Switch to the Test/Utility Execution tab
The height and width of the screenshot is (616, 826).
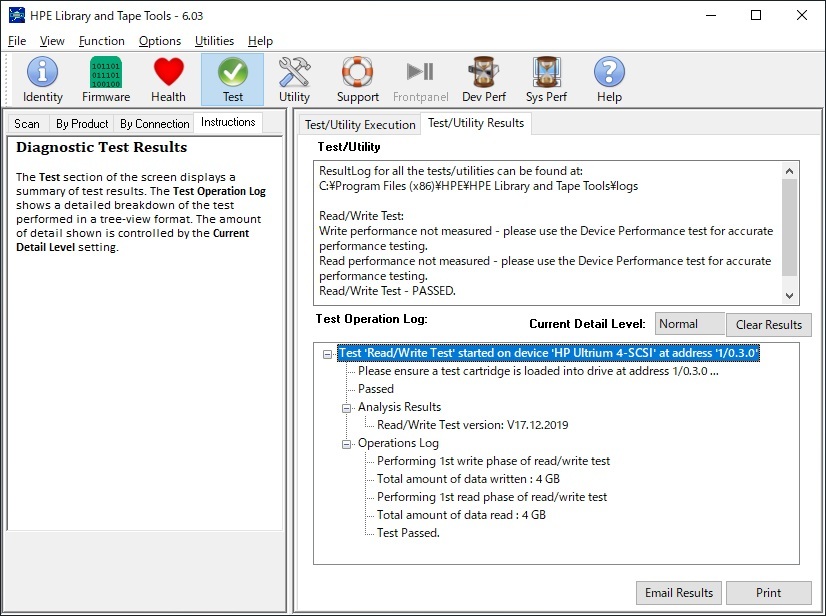360,125
